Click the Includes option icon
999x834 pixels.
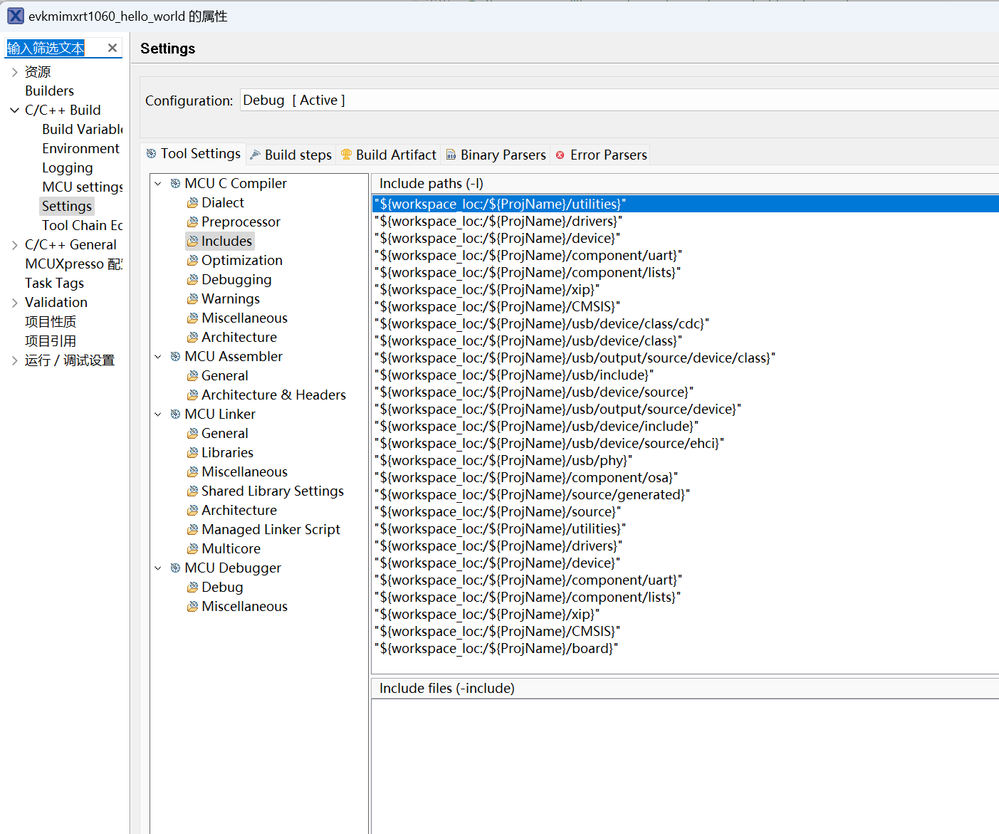[x=192, y=241]
